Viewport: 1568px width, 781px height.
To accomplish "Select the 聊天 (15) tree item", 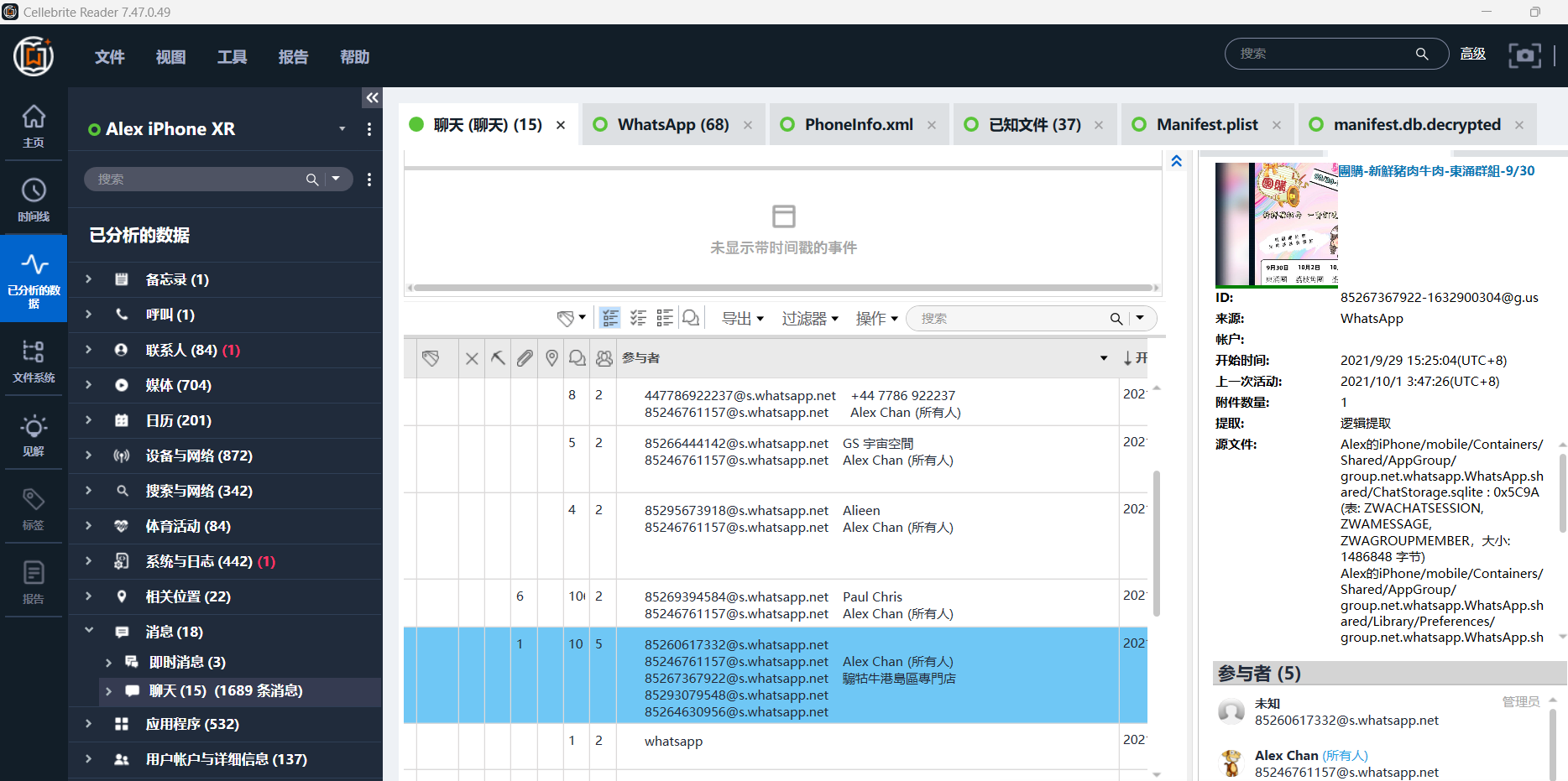I will [x=240, y=691].
